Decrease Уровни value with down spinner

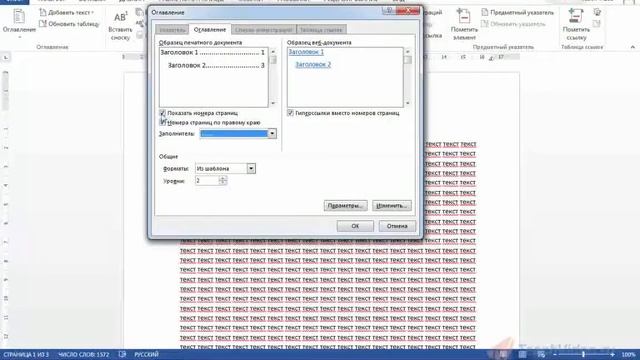(x=222, y=183)
